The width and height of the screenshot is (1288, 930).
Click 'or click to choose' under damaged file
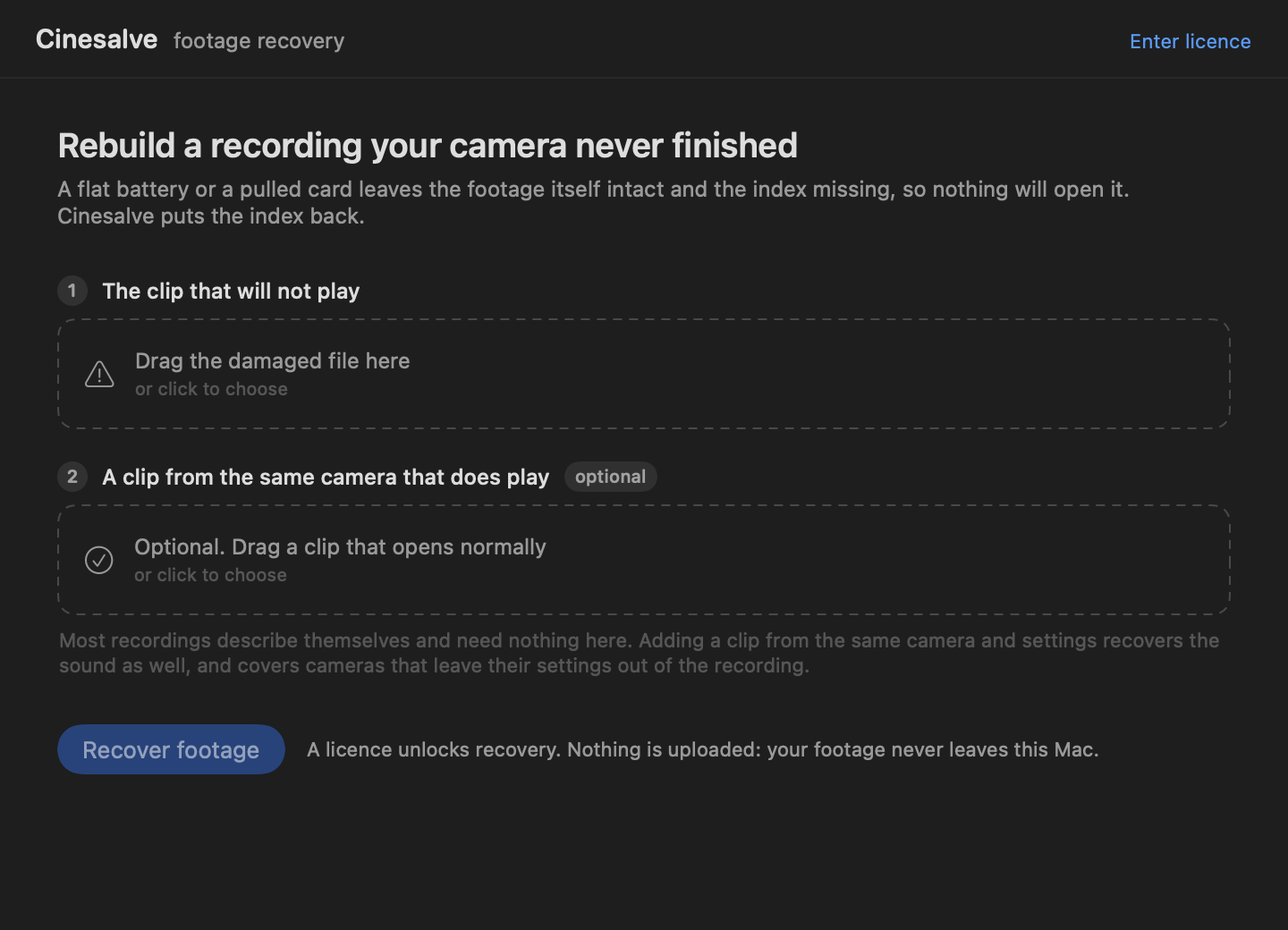pos(211,389)
